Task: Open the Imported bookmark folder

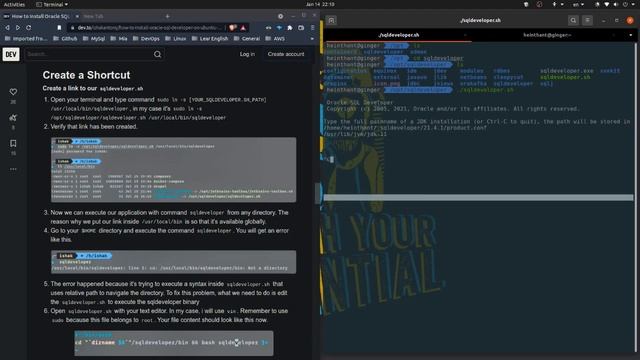Action: tap(26, 39)
